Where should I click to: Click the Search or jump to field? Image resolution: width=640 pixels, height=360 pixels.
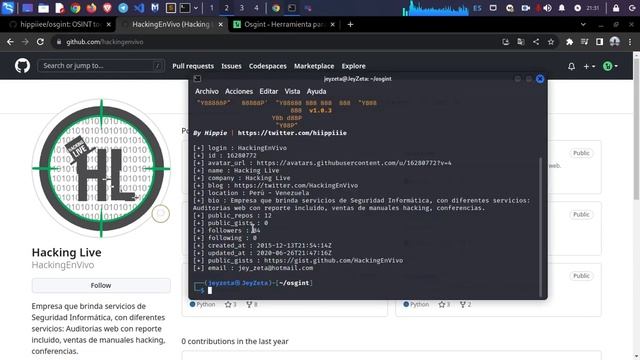[101, 66]
